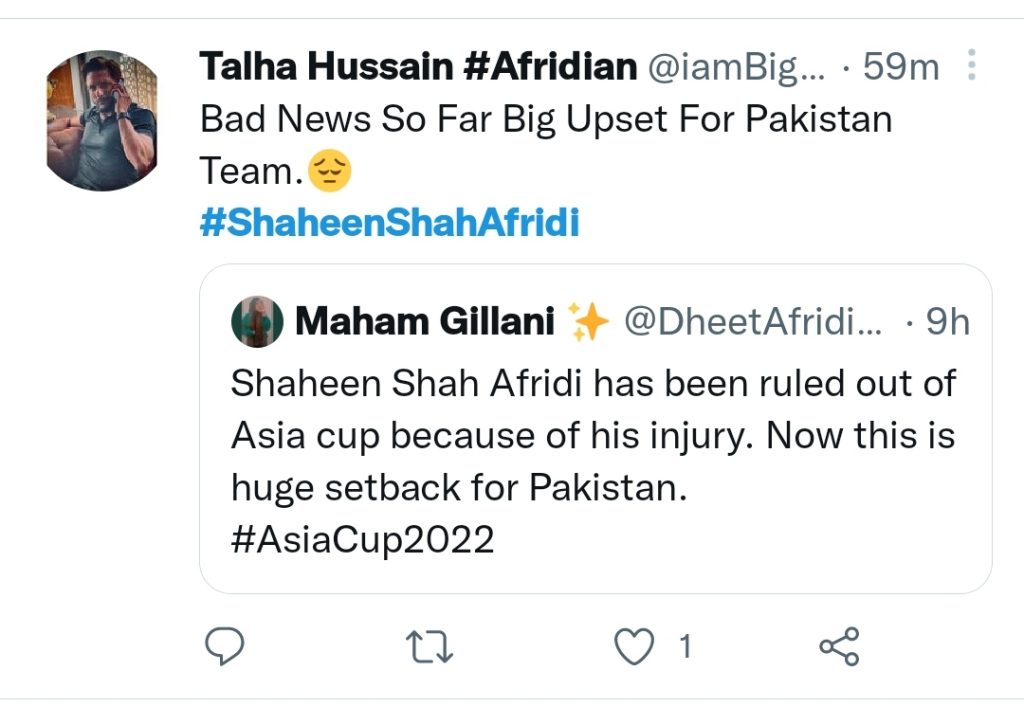Image resolution: width=1024 pixels, height=707 pixels.
Task: Open the #AsiaCup2022 hashtag in quoted tweet
Action: click(x=362, y=540)
